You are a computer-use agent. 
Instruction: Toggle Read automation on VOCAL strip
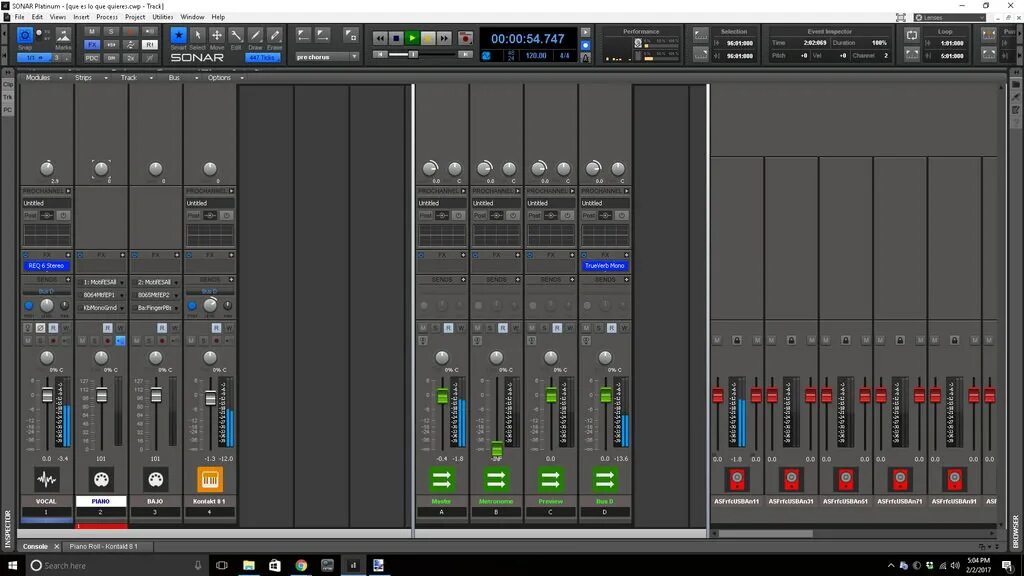click(x=53, y=328)
